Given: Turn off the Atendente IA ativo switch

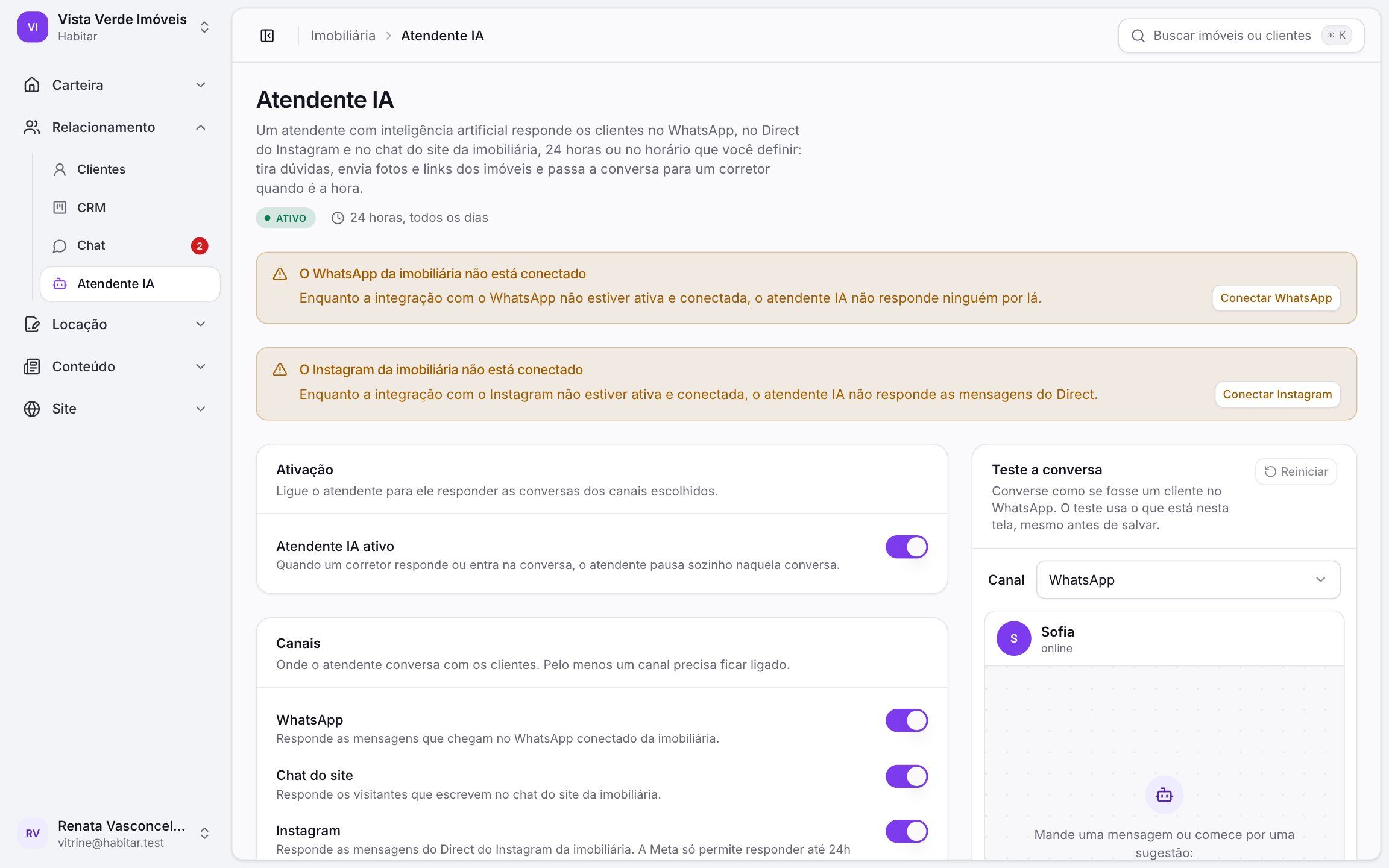Looking at the screenshot, I should click(907, 547).
